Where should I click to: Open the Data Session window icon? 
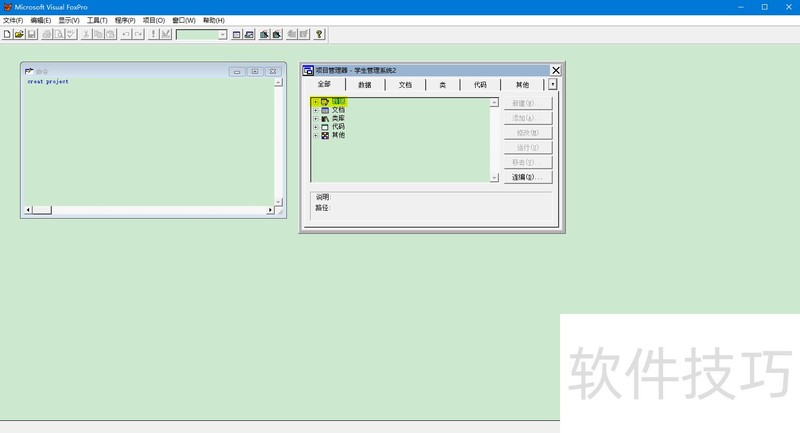(x=249, y=34)
